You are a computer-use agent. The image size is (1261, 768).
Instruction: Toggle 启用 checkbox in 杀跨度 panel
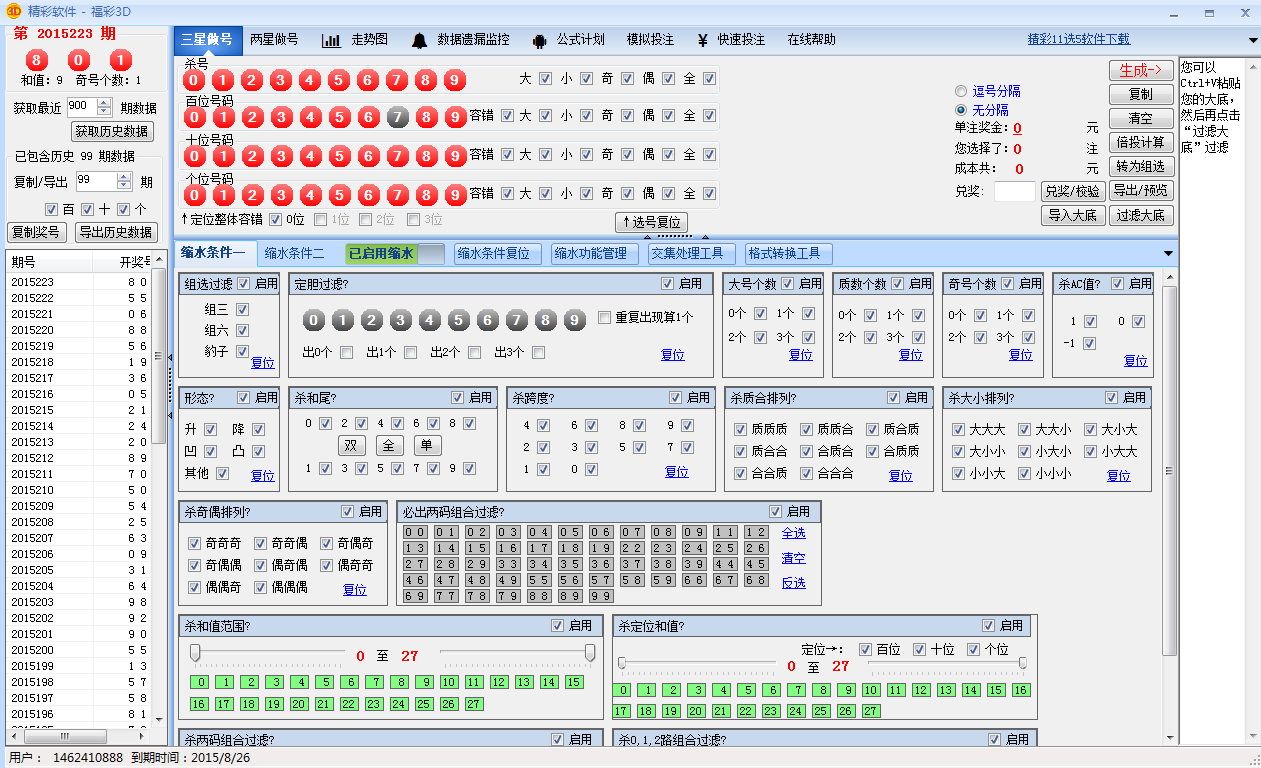(x=676, y=398)
